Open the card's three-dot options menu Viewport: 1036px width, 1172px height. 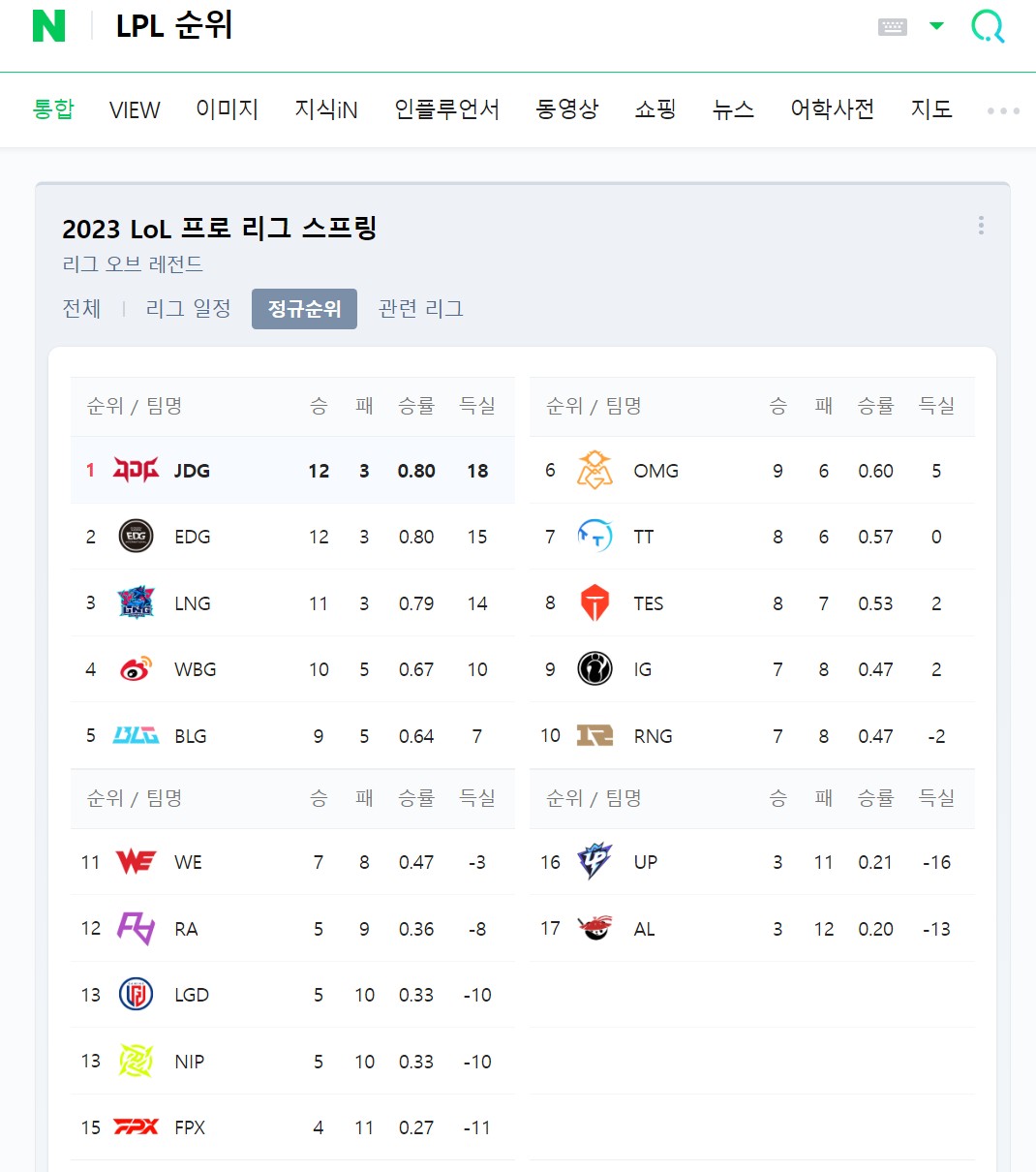(x=981, y=226)
